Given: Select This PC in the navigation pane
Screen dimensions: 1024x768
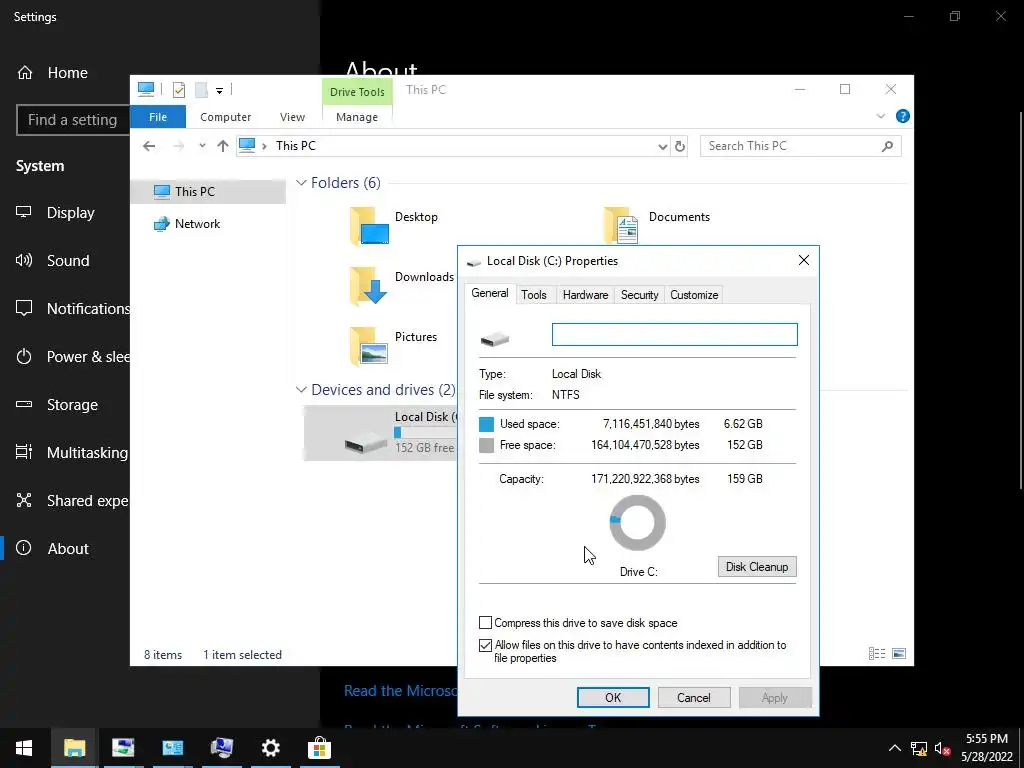Looking at the screenshot, I should (x=208, y=191).
